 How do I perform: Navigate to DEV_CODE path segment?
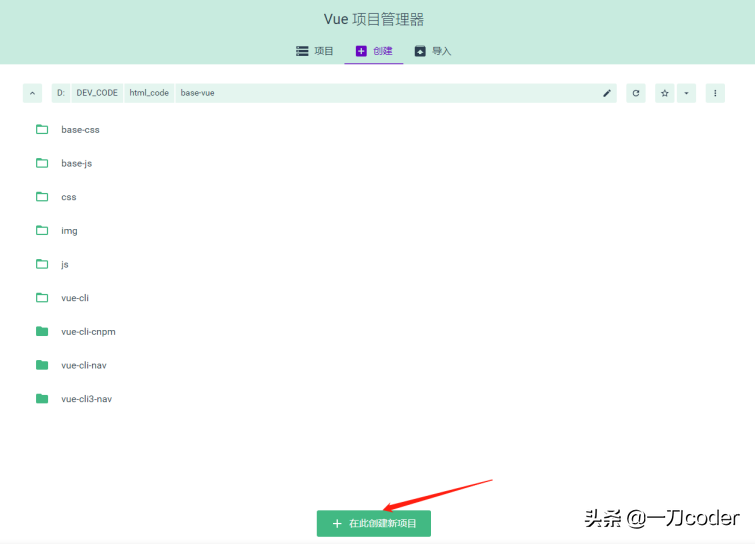pos(97,93)
